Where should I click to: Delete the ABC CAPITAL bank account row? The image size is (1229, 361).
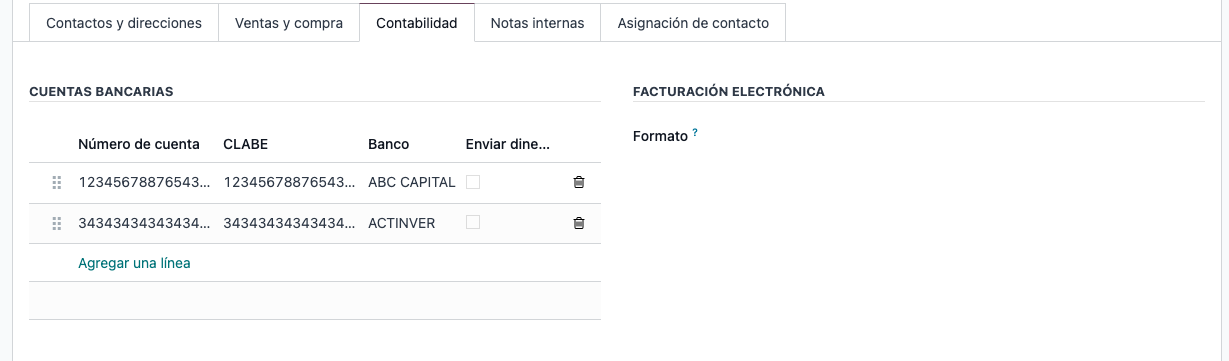(x=578, y=183)
